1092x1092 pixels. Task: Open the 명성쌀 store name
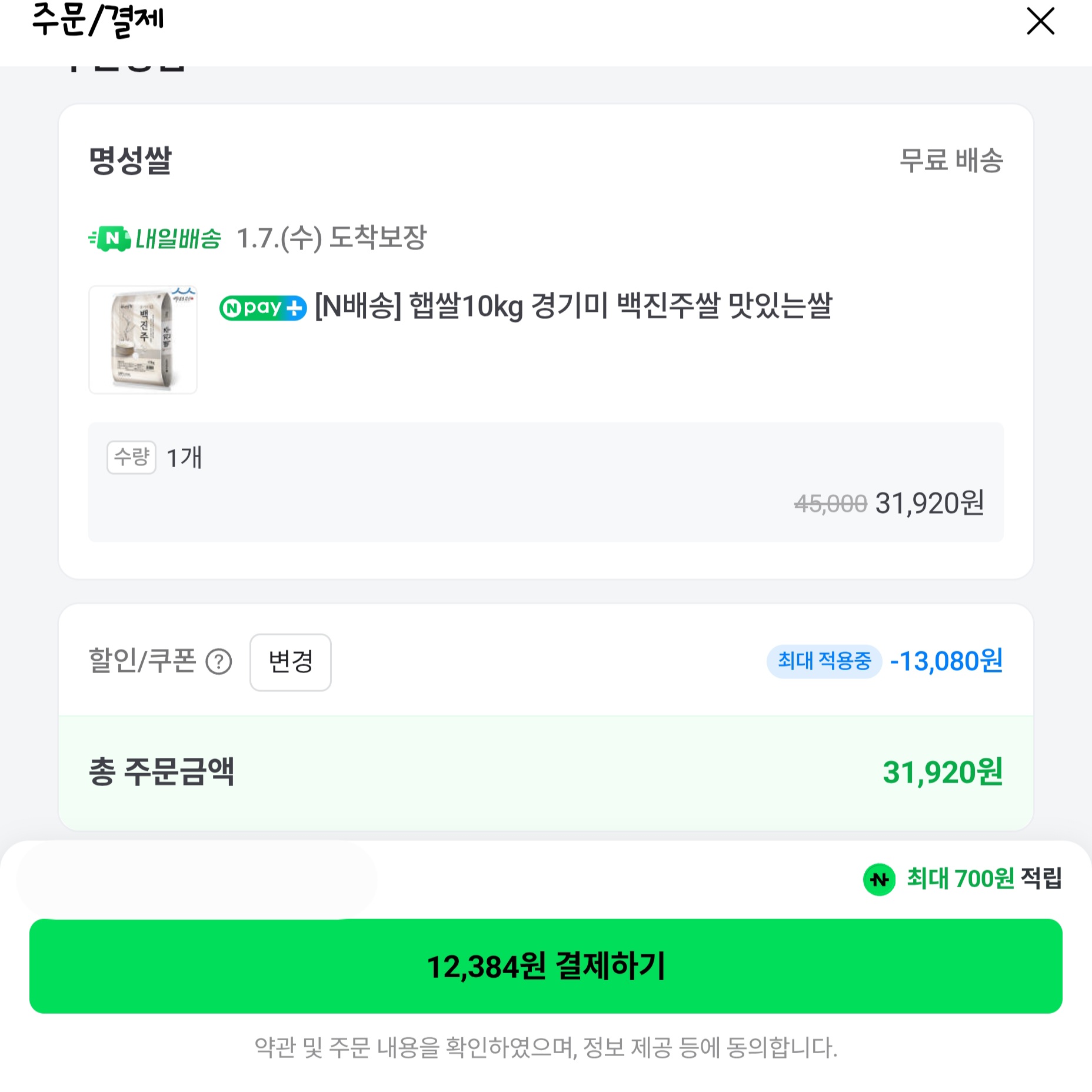pyautogui.click(x=130, y=160)
